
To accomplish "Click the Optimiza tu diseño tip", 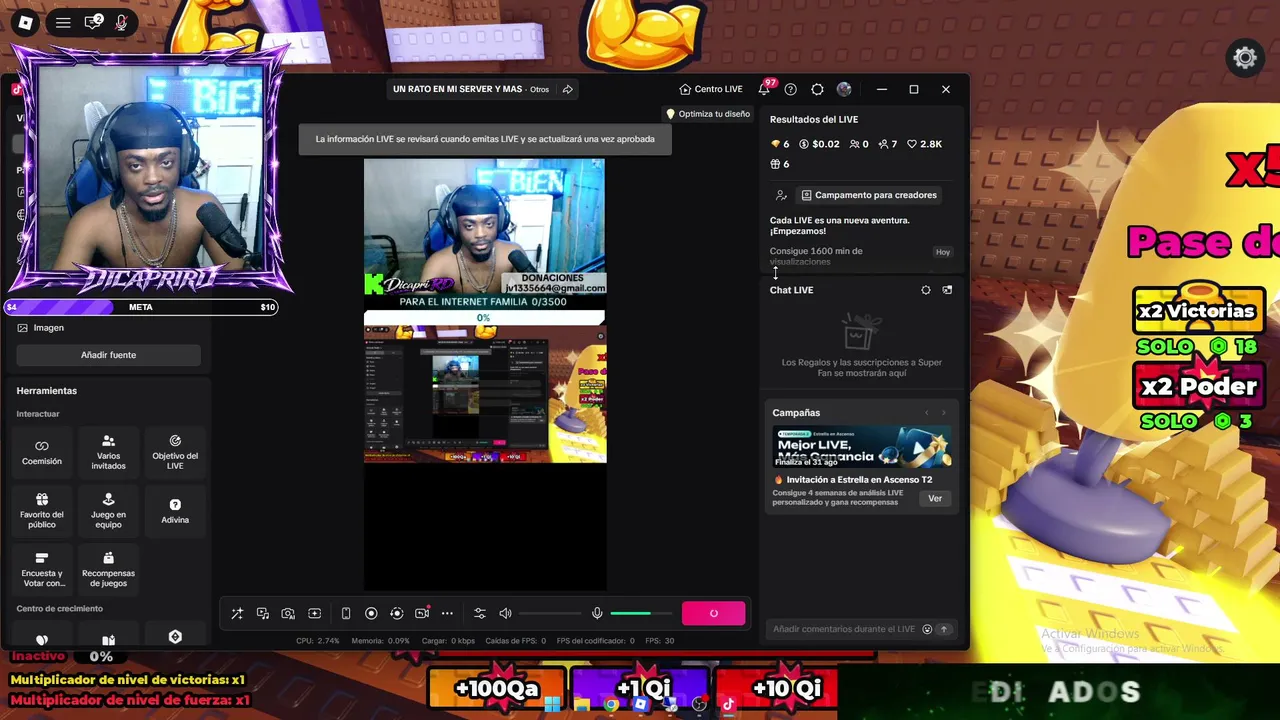I will pyautogui.click(x=708, y=114).
